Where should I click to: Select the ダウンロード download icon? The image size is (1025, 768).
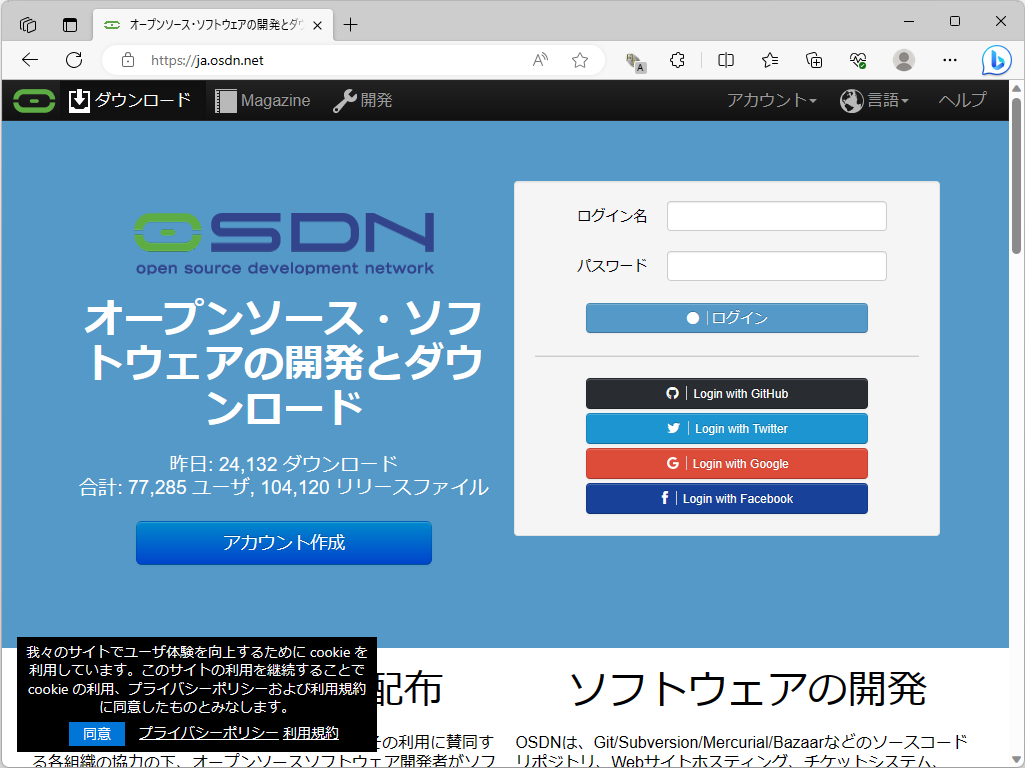pyautogui.click(x=78, y=100)
